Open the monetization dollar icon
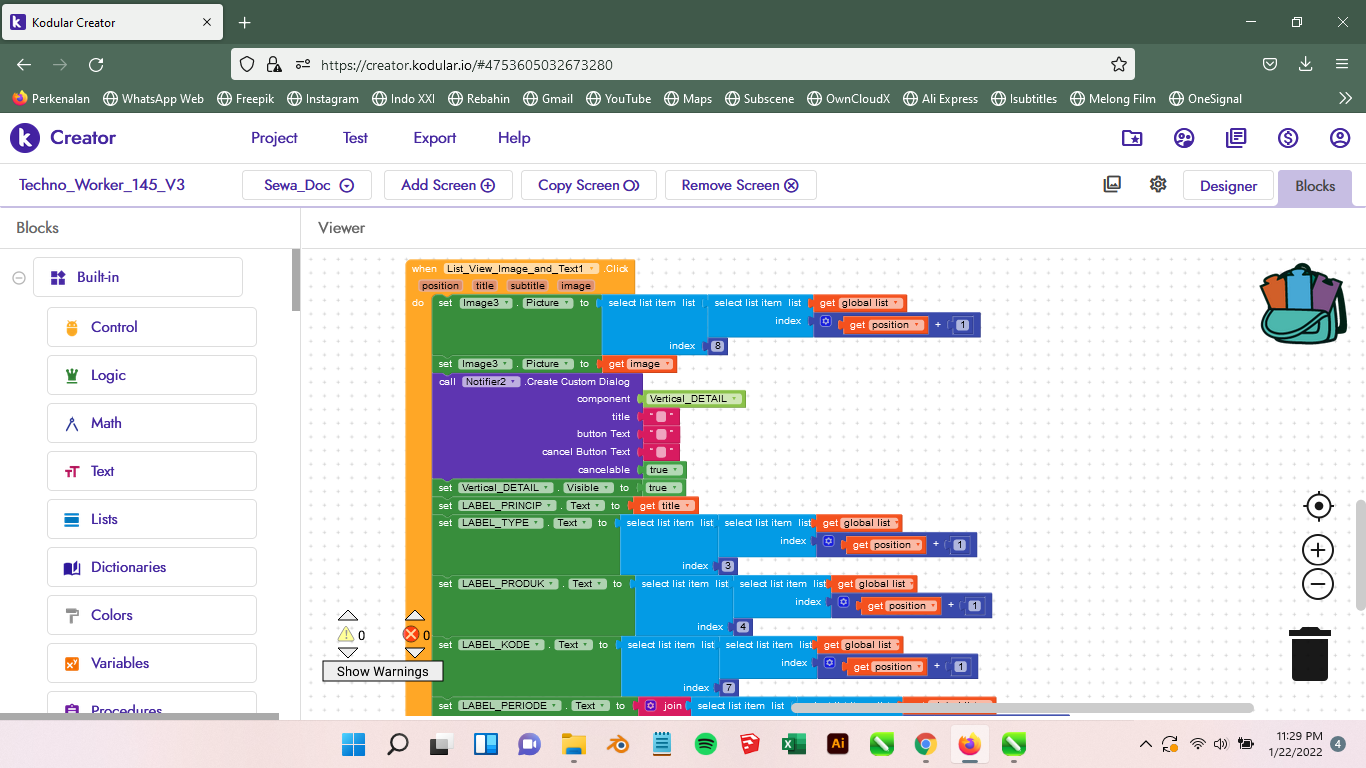The width and height of the screenshot is (1366, 768). pos(1288,138)
